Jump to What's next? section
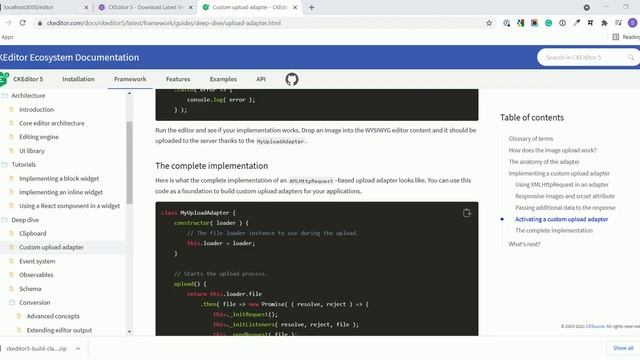This screenshot has height=360, width=640. pos(524,244)
